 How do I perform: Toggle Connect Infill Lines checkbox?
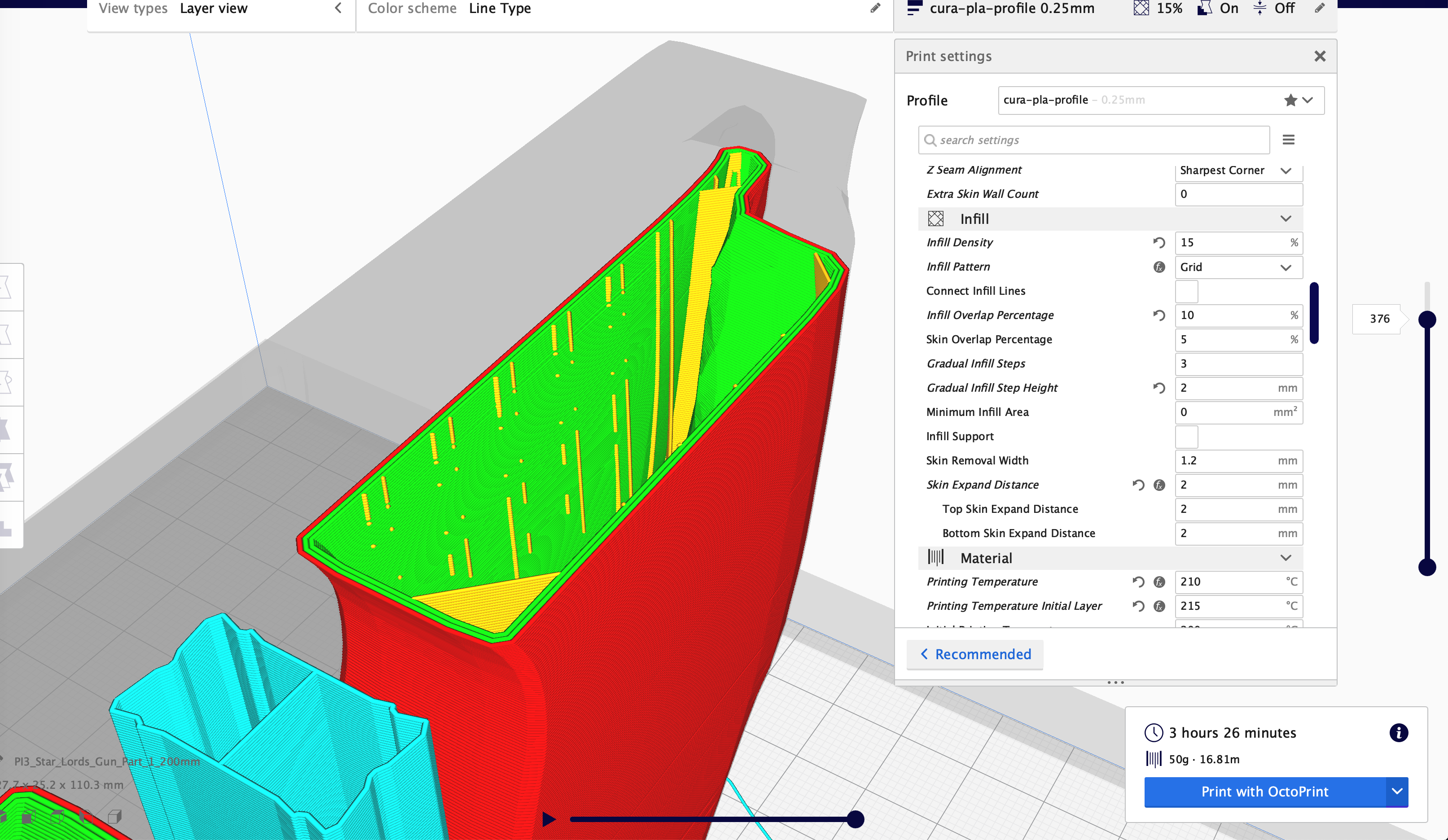[1186, 291]
